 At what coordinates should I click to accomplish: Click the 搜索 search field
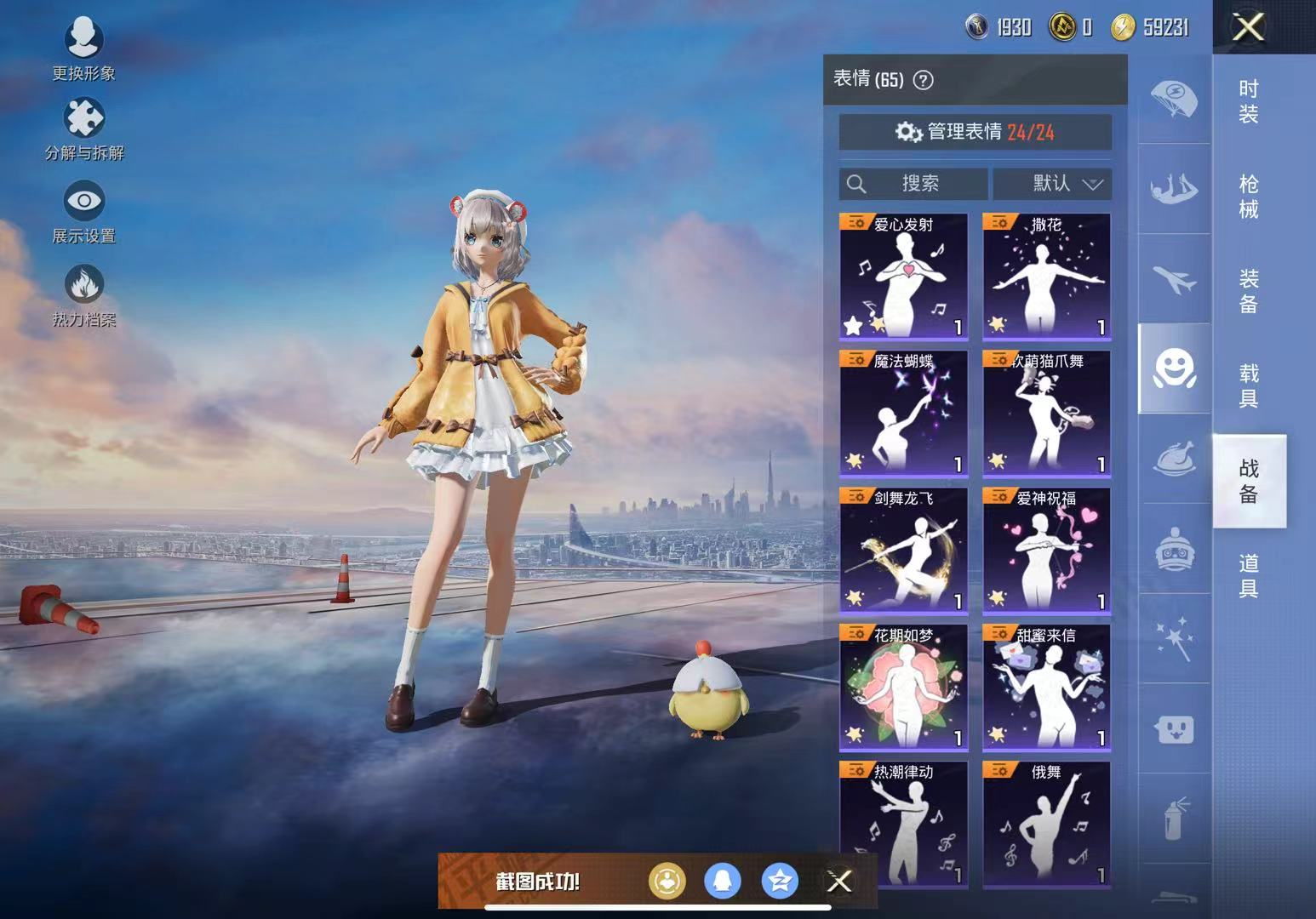click(x=913, y=184)
